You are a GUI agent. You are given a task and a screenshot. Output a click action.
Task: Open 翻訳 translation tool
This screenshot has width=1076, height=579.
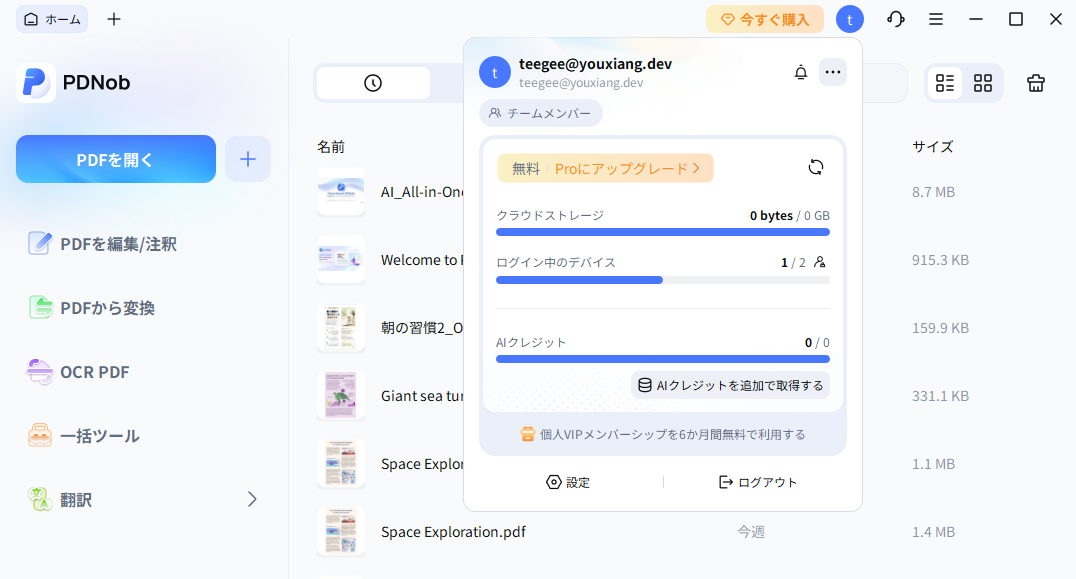click(60, 499)
